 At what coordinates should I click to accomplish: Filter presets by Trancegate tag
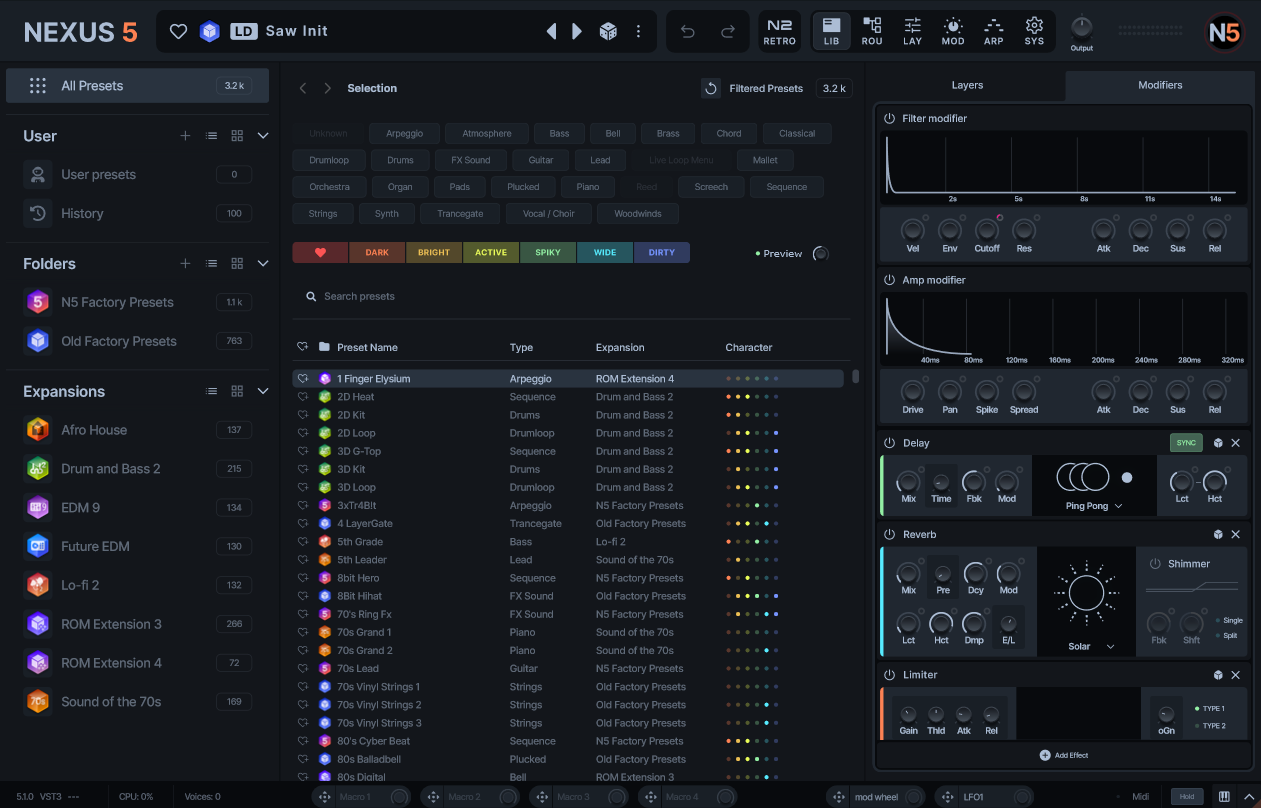tap(460, 213)
